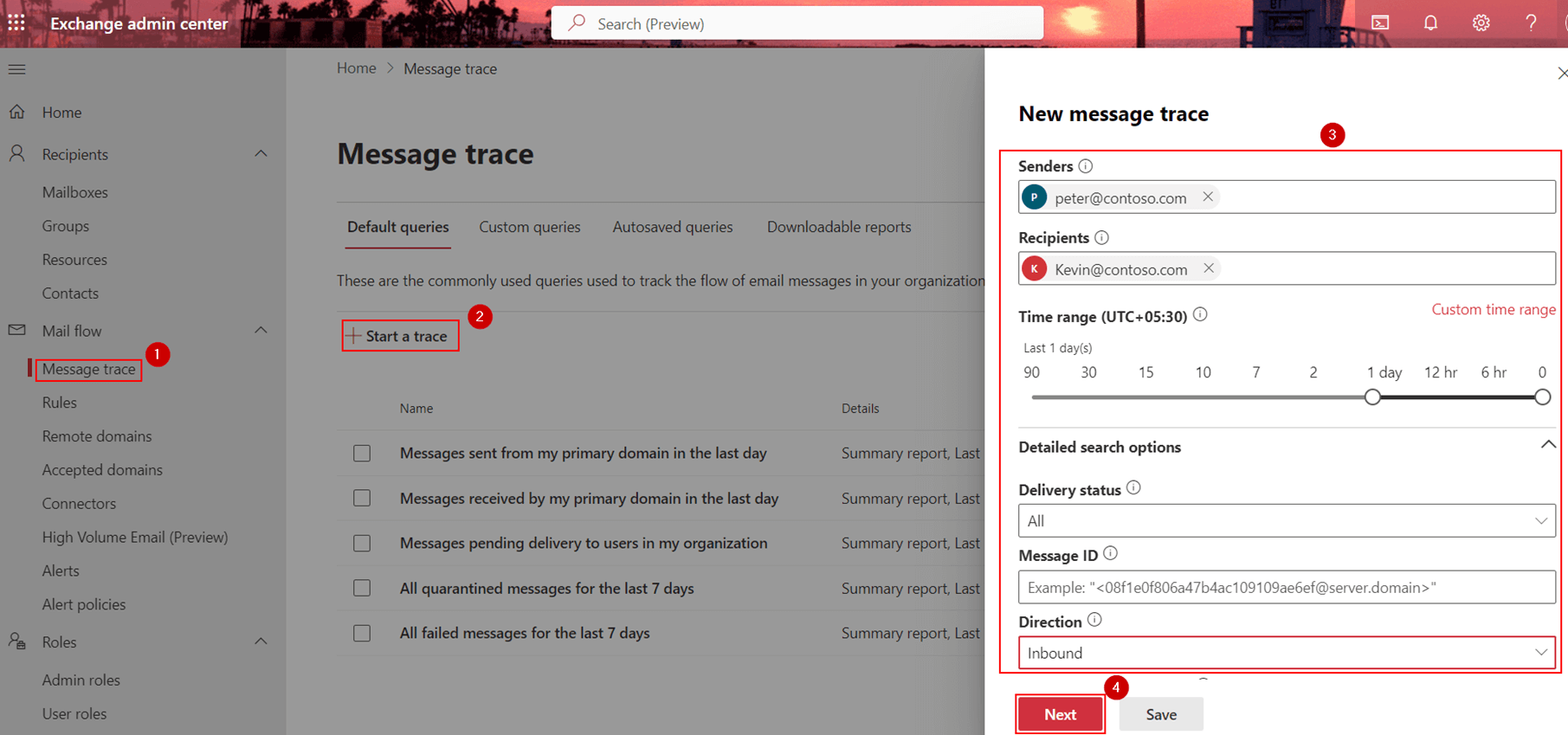The height and width of the screenshot is (735, 1568).
Task: Open Alert policies in sidebar
Action: tap(84, 604)
